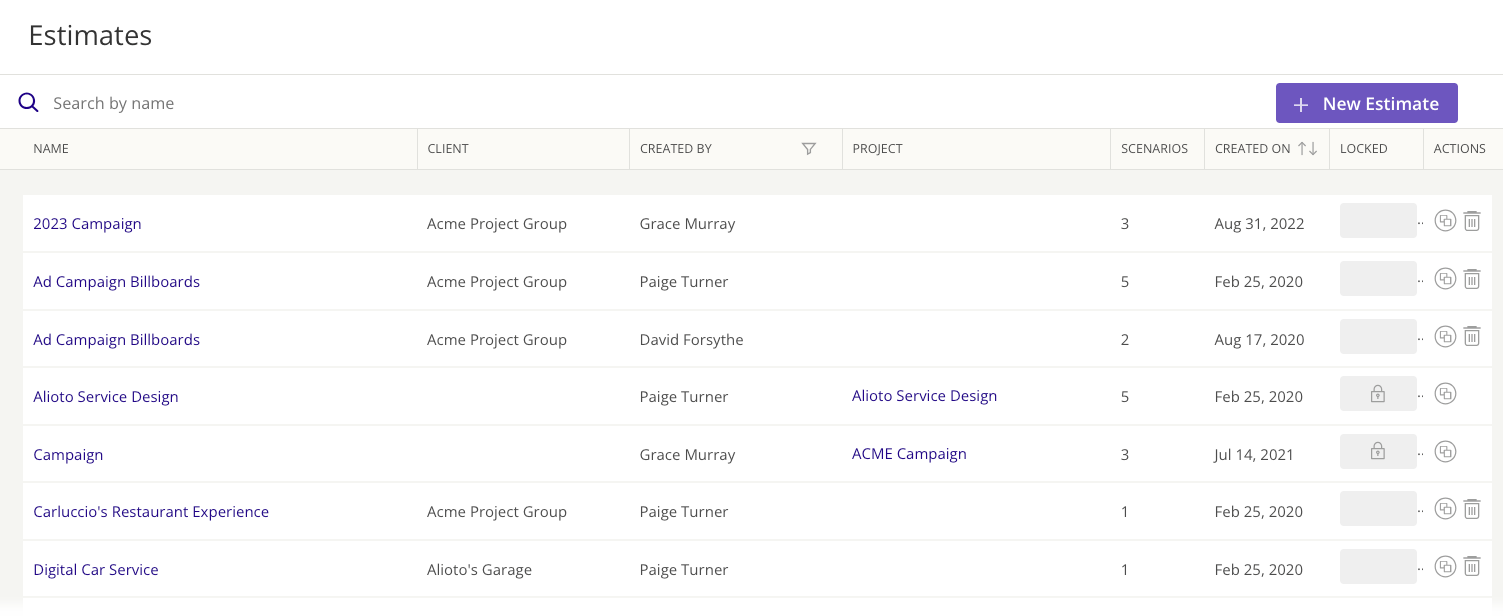Screen dimensions: 1503x616
Task: Delete the 2023 Campaign estimate
Action: (x=1472, y=221)
